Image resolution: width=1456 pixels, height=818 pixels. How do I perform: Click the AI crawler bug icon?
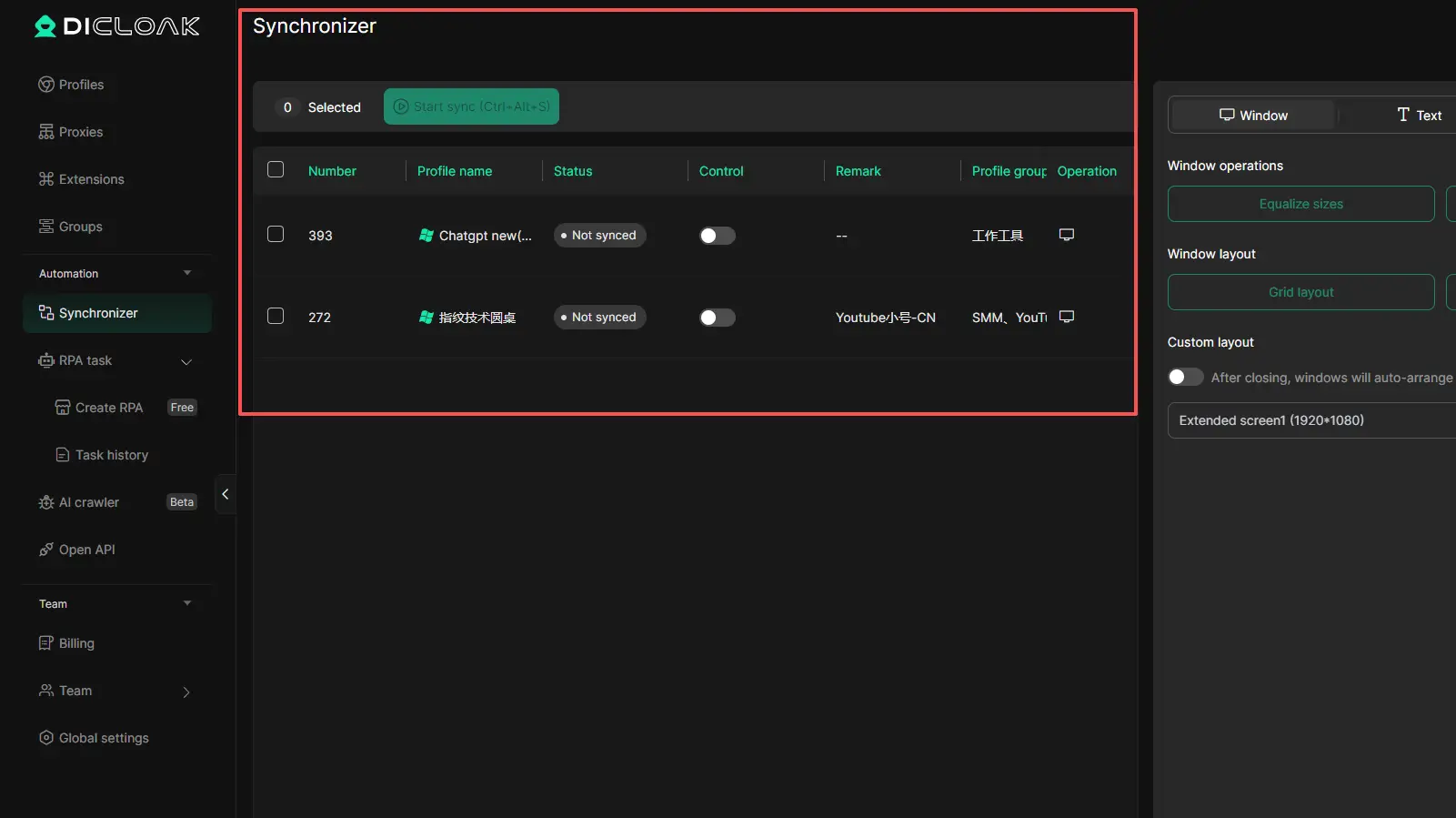46,502
